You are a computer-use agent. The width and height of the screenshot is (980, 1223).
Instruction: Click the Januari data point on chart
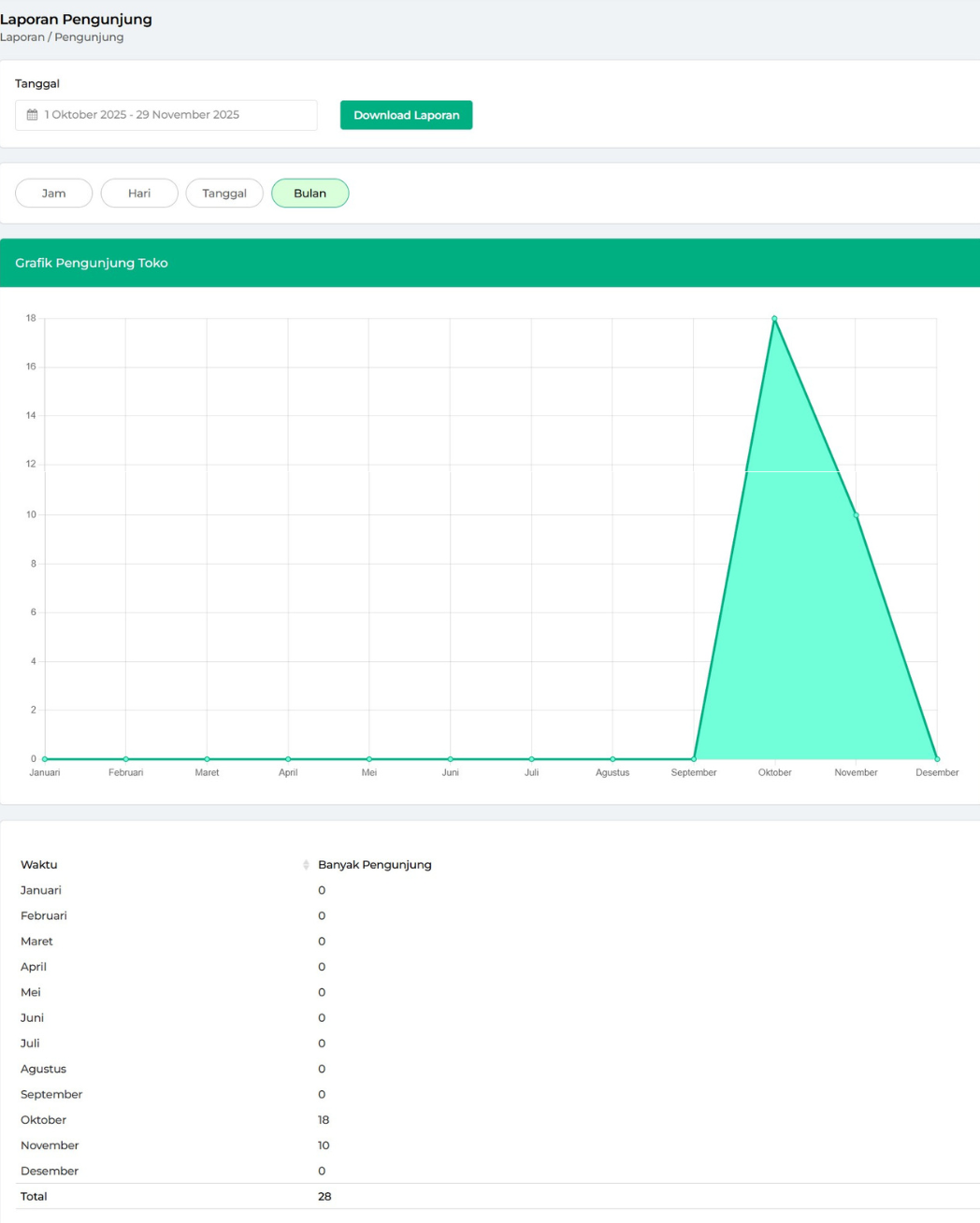pos(45,759)
